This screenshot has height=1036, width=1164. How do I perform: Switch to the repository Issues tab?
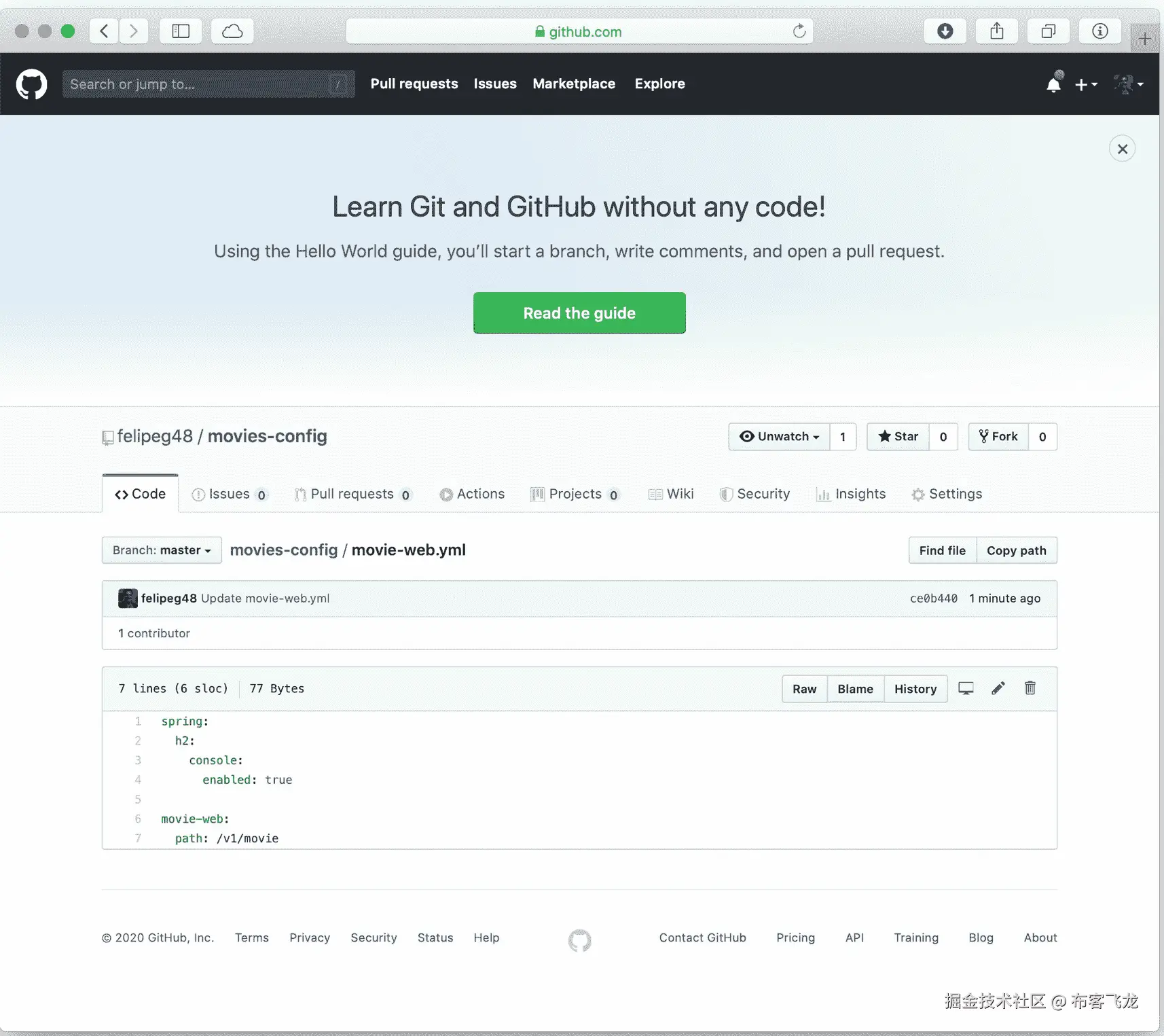230,494
